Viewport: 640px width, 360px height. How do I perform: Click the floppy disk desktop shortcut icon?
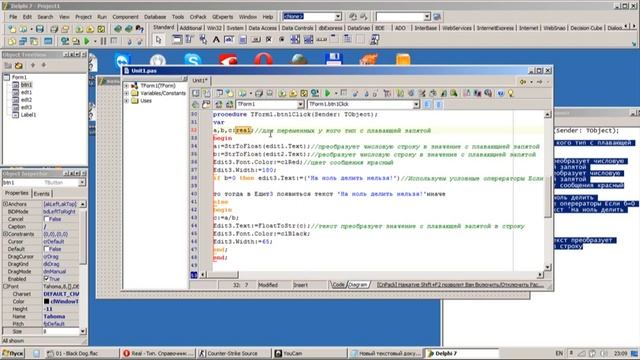tap(334, 59)
